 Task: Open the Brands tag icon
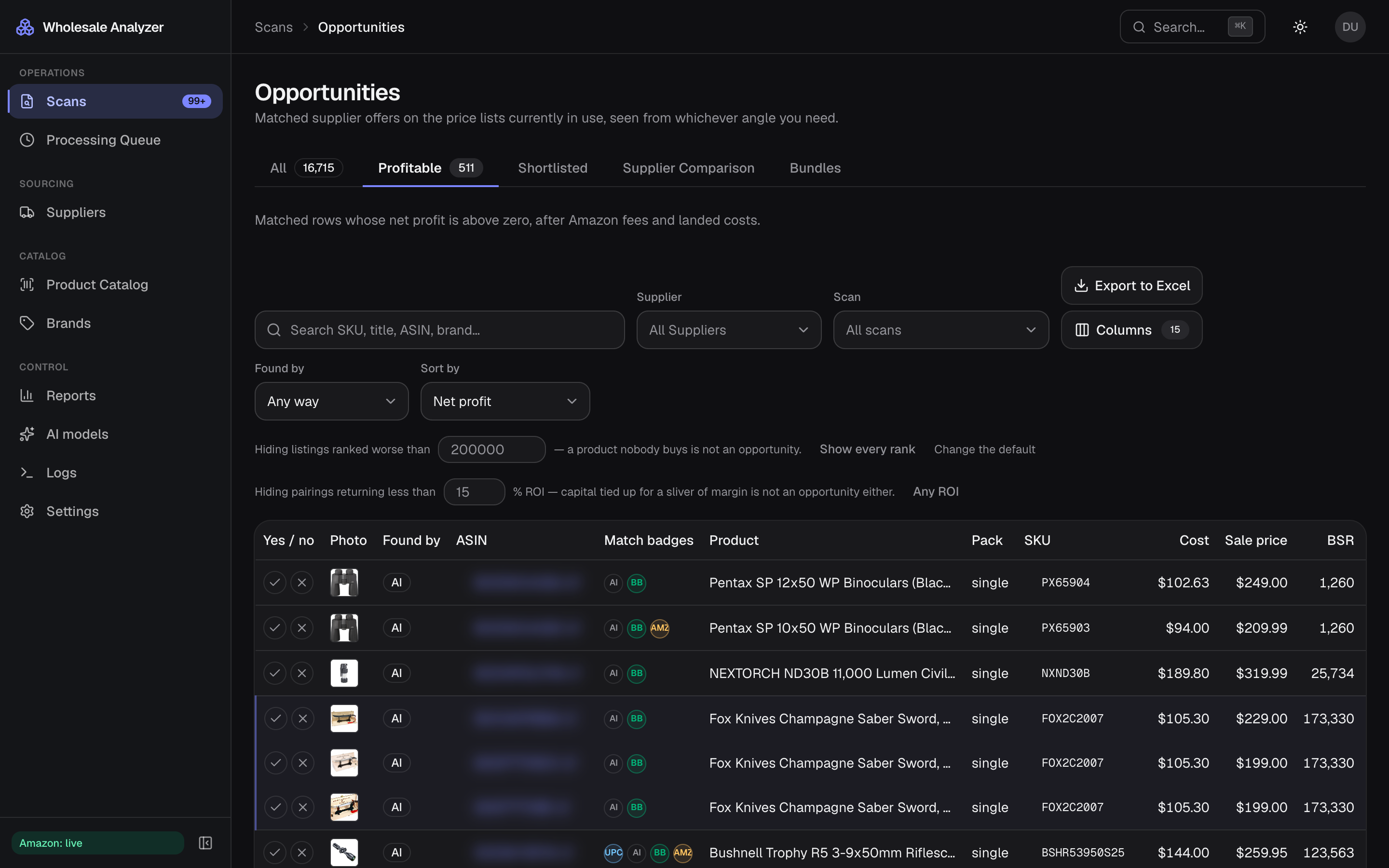27,323
